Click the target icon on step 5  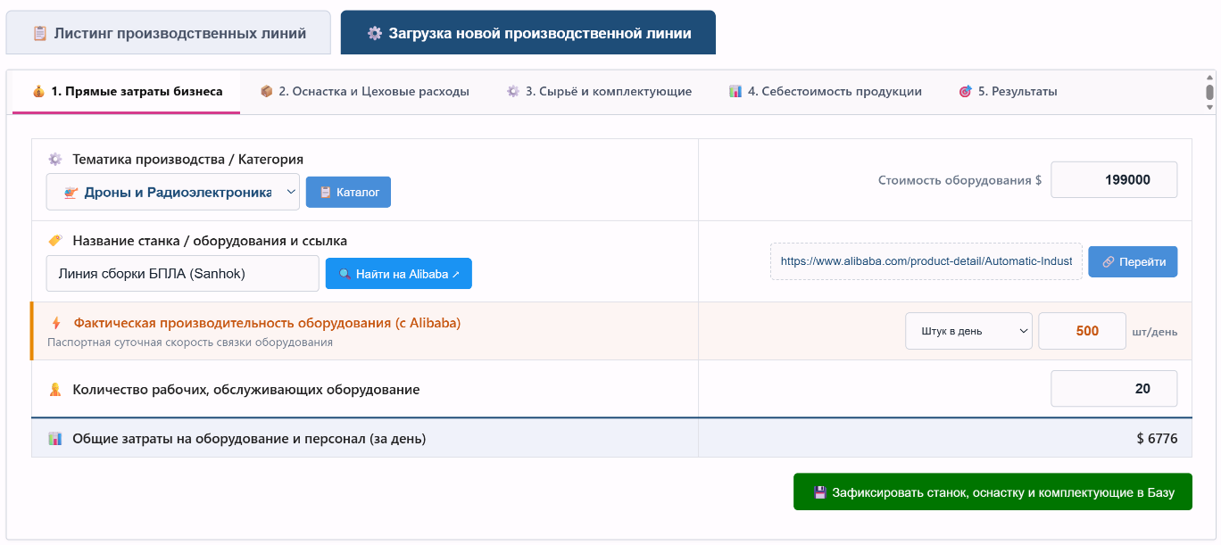click(965, 91)
